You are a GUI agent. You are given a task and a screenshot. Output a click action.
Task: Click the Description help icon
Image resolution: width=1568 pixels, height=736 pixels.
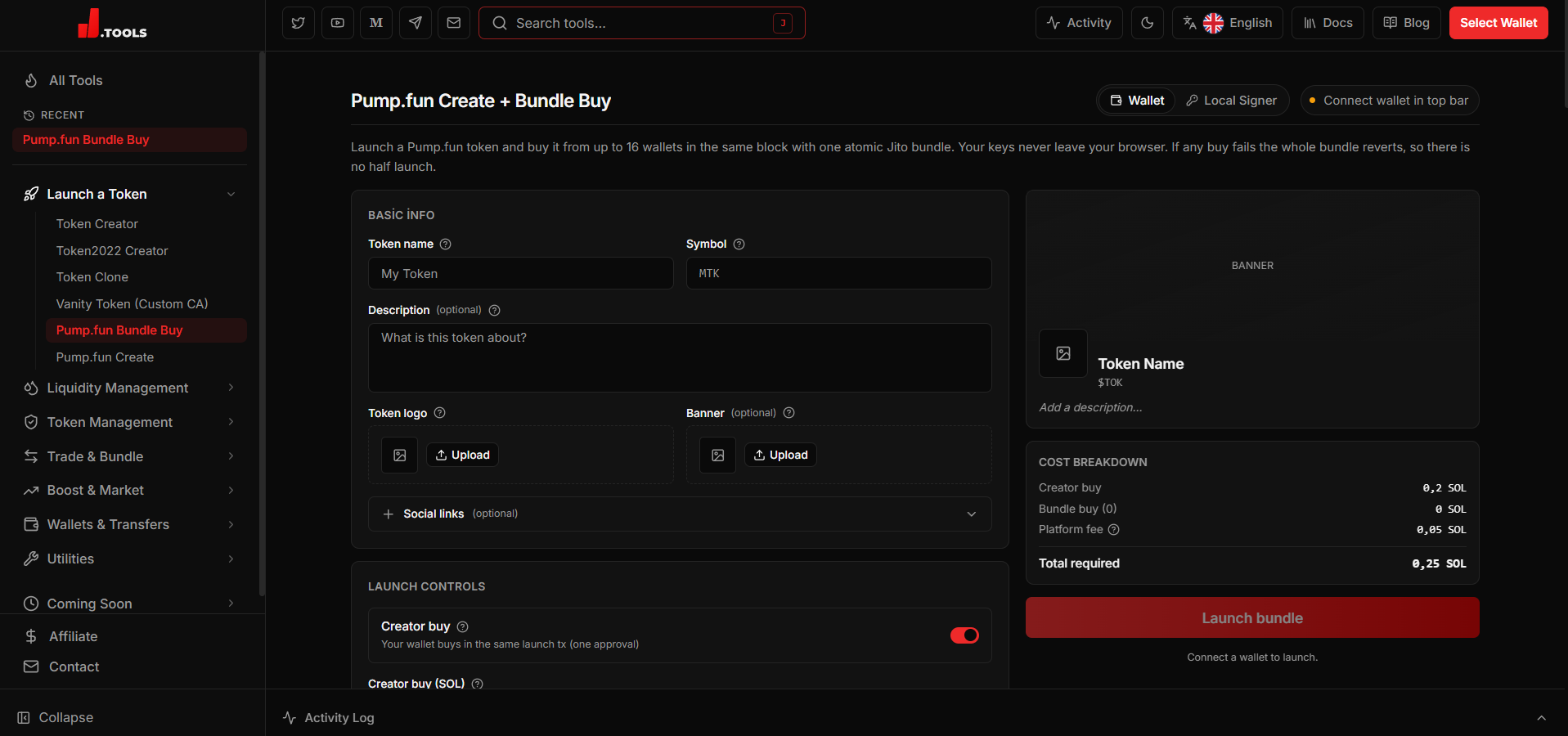click(494, 310)
